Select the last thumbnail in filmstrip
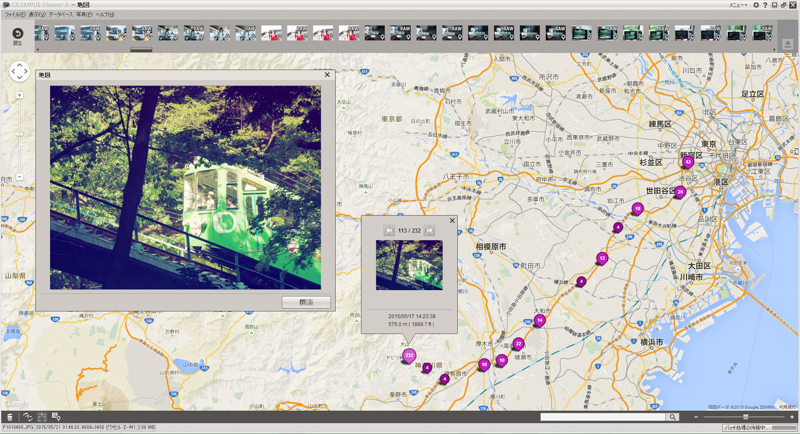 click(762, 33)
